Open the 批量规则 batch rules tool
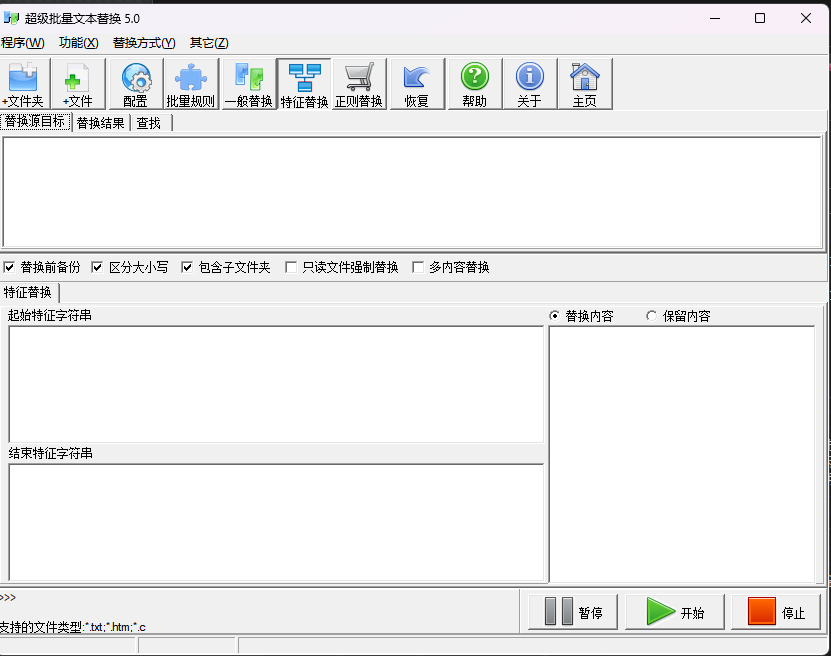The width and height of the screenshot is (831, 656). point(190,83)
